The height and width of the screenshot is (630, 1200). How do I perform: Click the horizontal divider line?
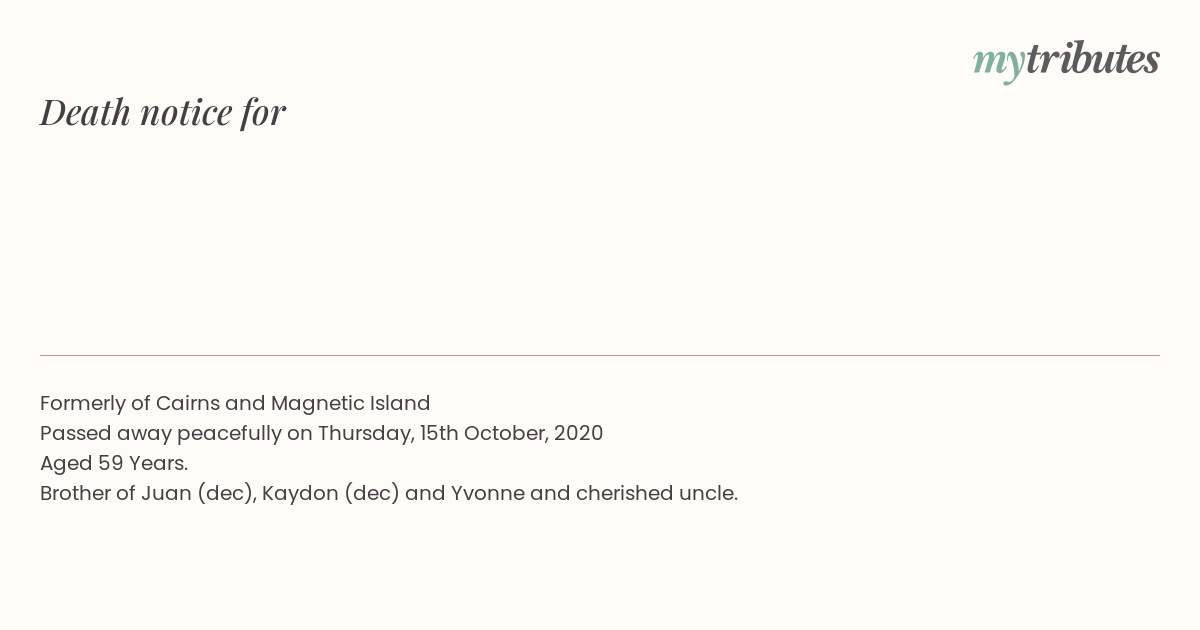600,355
